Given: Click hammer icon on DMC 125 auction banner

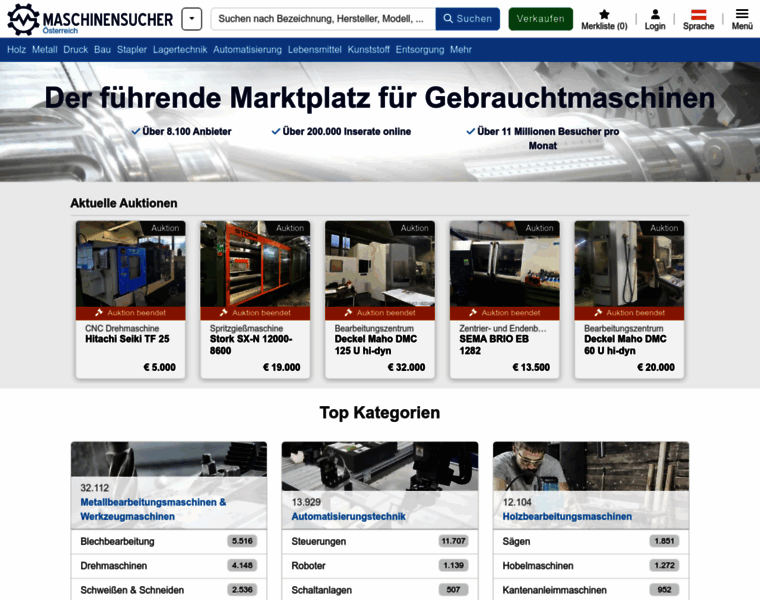Looking at the screenshot, I should 348,313.
